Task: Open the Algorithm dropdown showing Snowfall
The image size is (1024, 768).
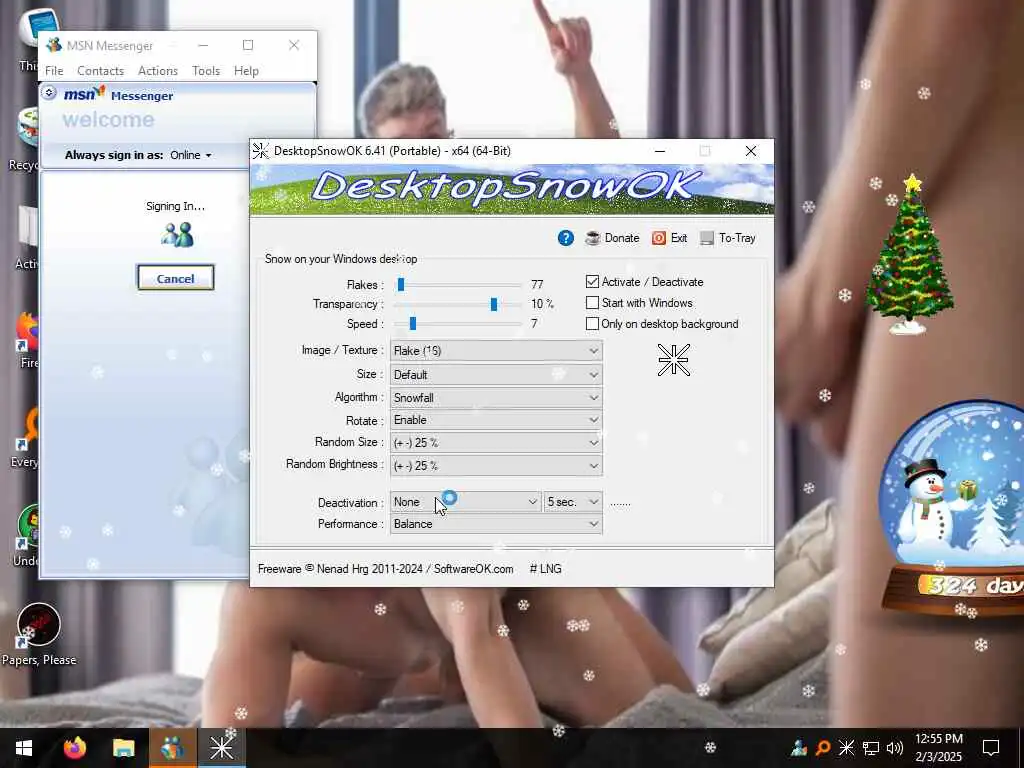Action: [x=496, y=397]
